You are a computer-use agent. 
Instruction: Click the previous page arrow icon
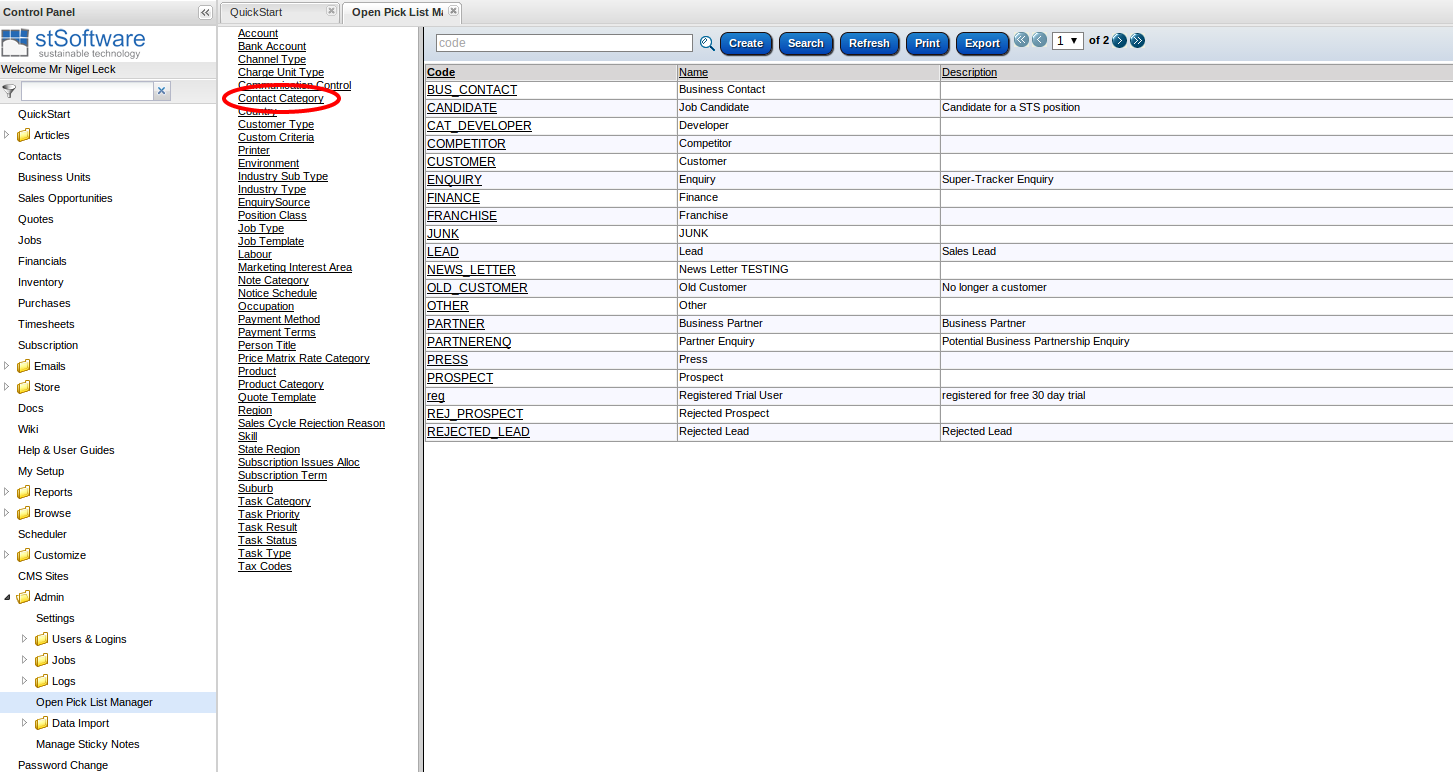(1039, 40)
